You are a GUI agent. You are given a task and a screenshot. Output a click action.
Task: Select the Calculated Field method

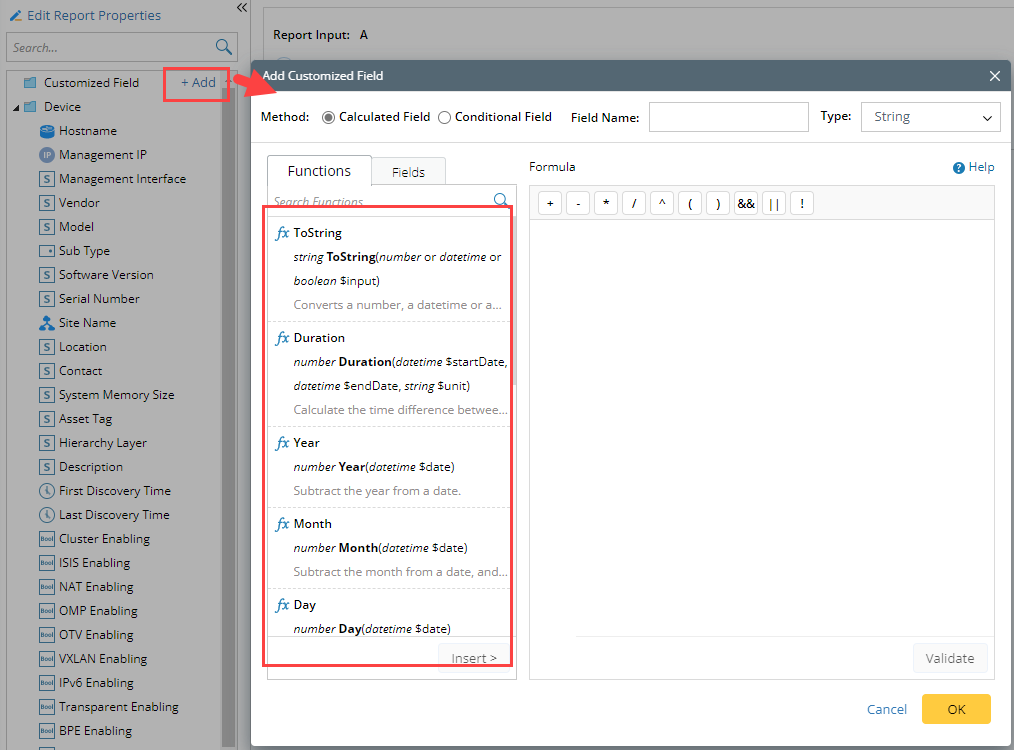pyautogui.click(x=328, y=117)
